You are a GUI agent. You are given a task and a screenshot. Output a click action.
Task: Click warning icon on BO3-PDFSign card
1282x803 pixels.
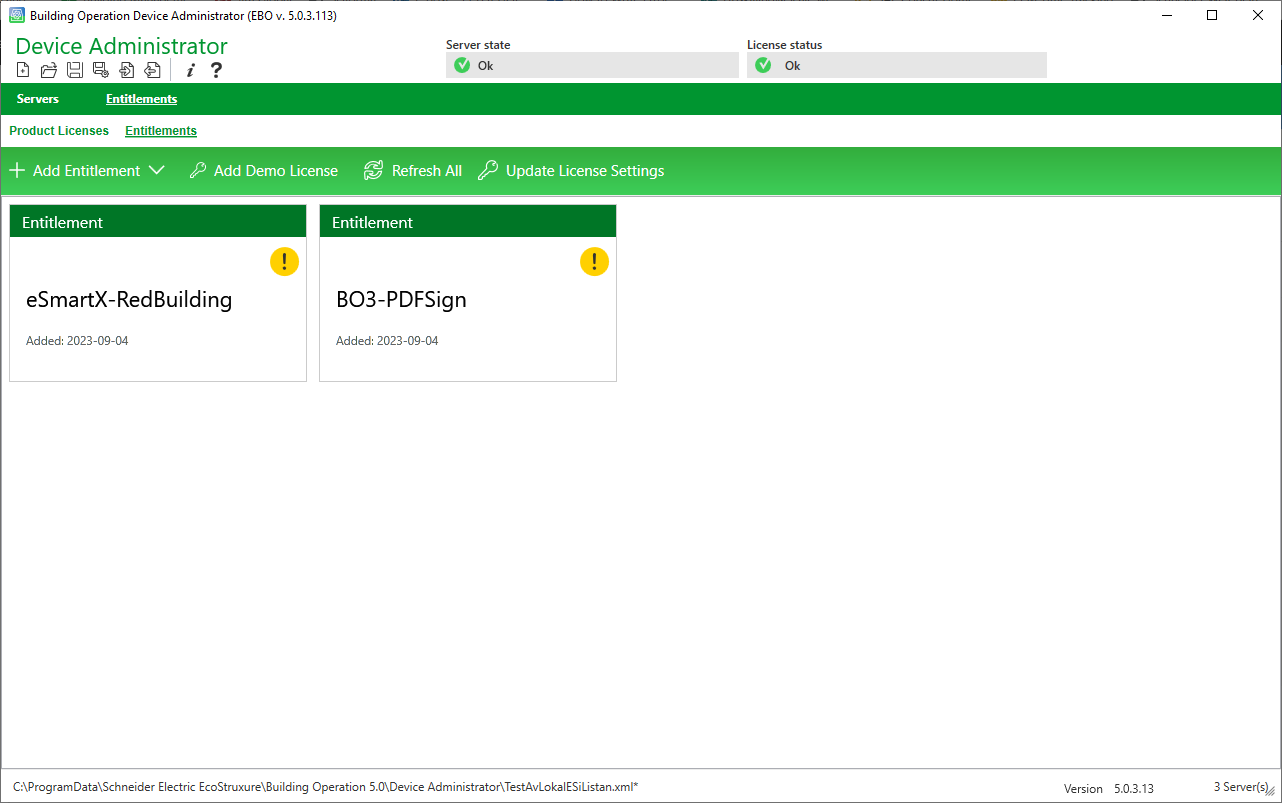[x=595, y=262]
